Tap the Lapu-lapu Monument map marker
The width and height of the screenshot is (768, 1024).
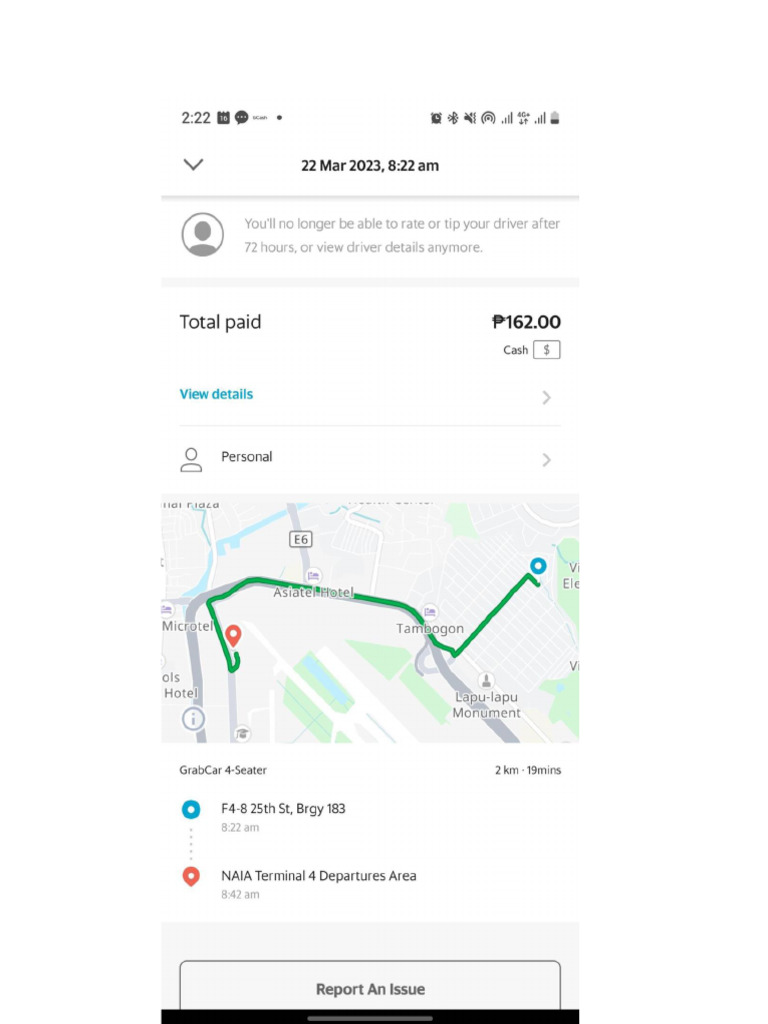(486, 682)
